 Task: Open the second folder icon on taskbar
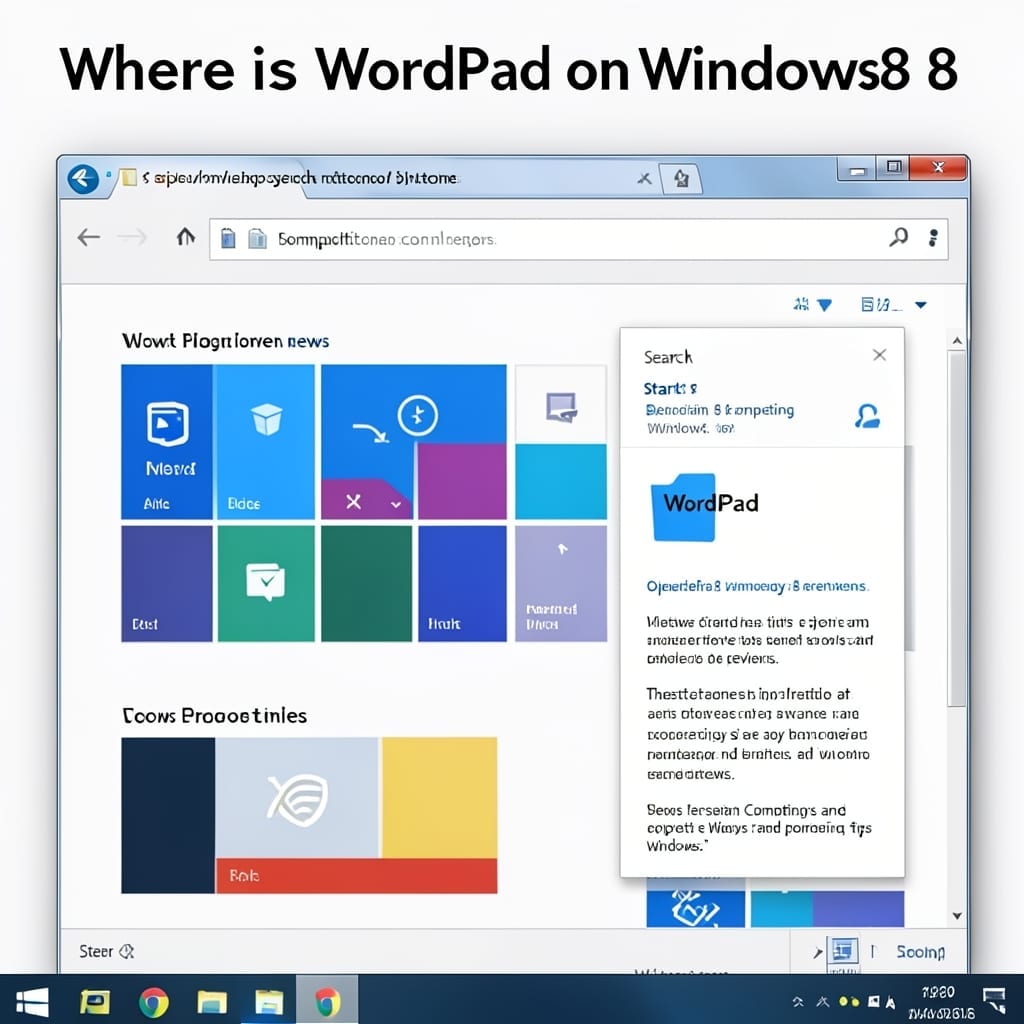269,1002
